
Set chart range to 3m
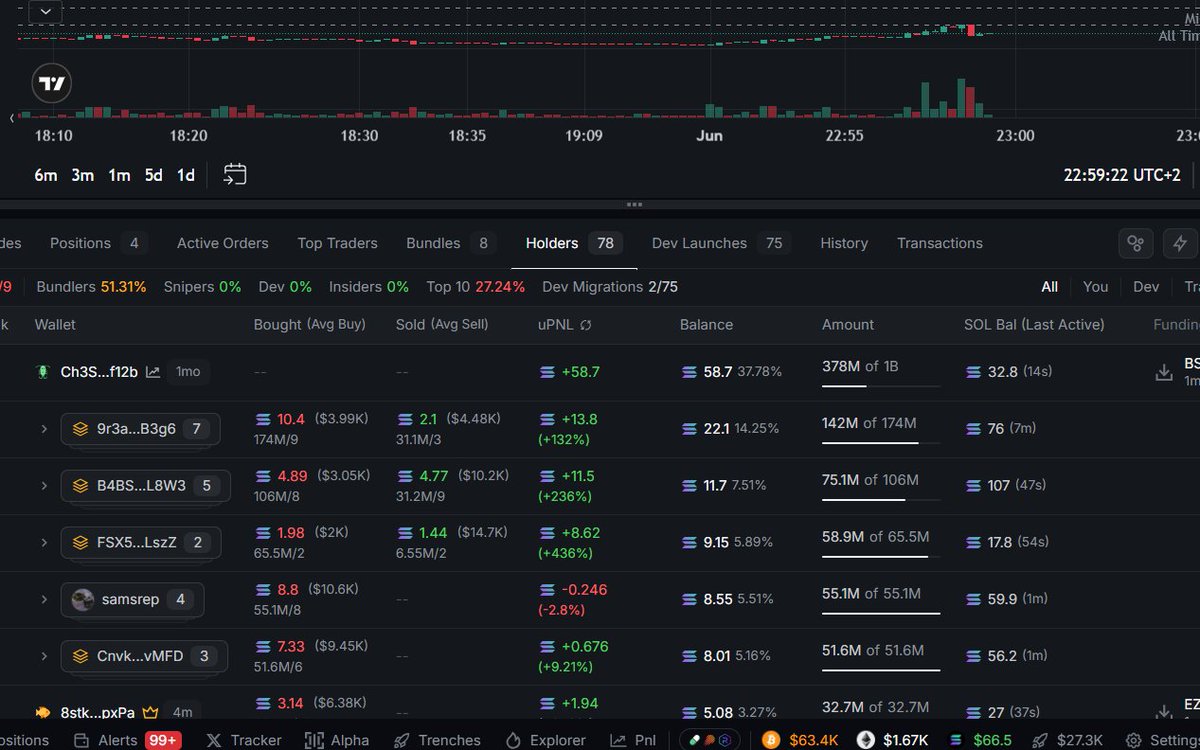[82, 175]
